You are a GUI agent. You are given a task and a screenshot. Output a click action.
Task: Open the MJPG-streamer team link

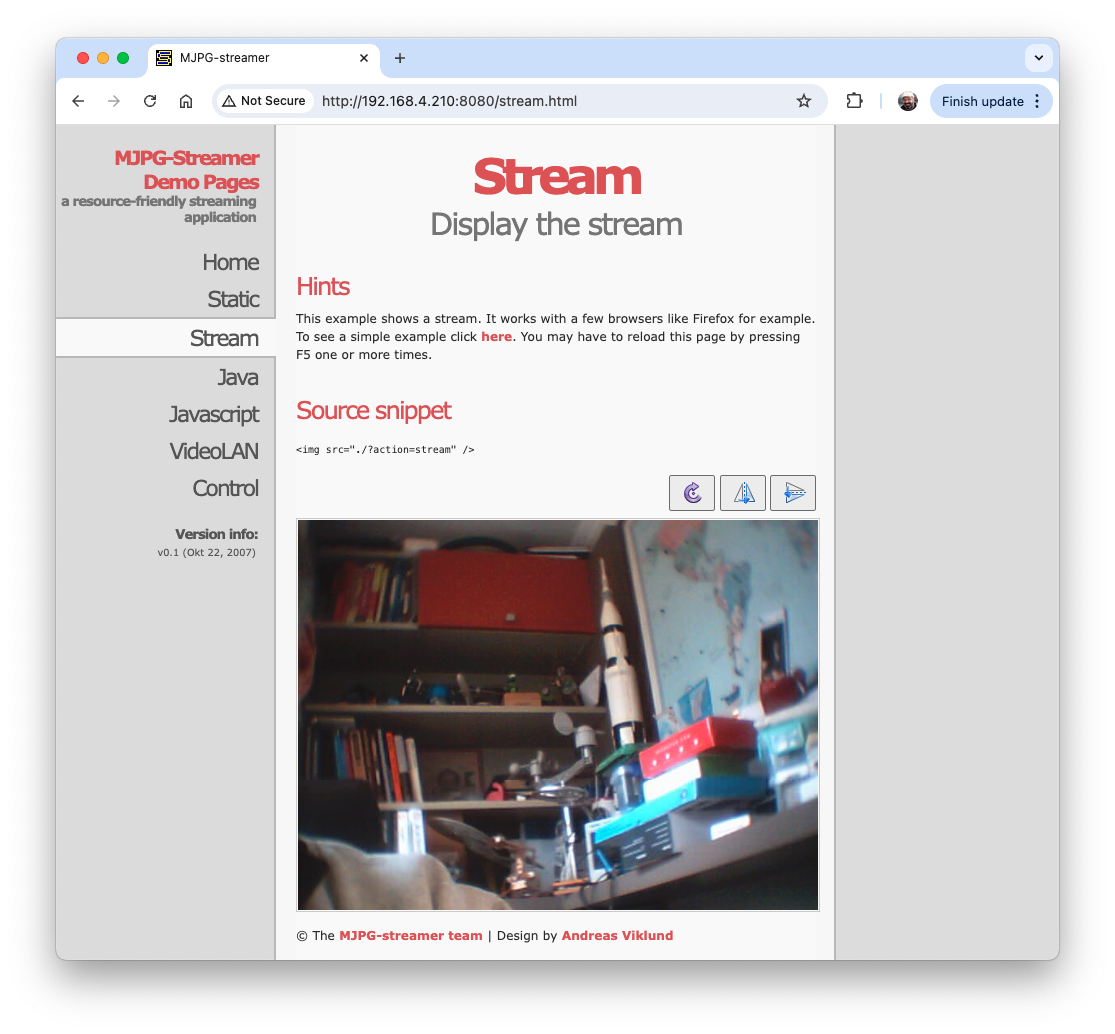pos(410,936)
